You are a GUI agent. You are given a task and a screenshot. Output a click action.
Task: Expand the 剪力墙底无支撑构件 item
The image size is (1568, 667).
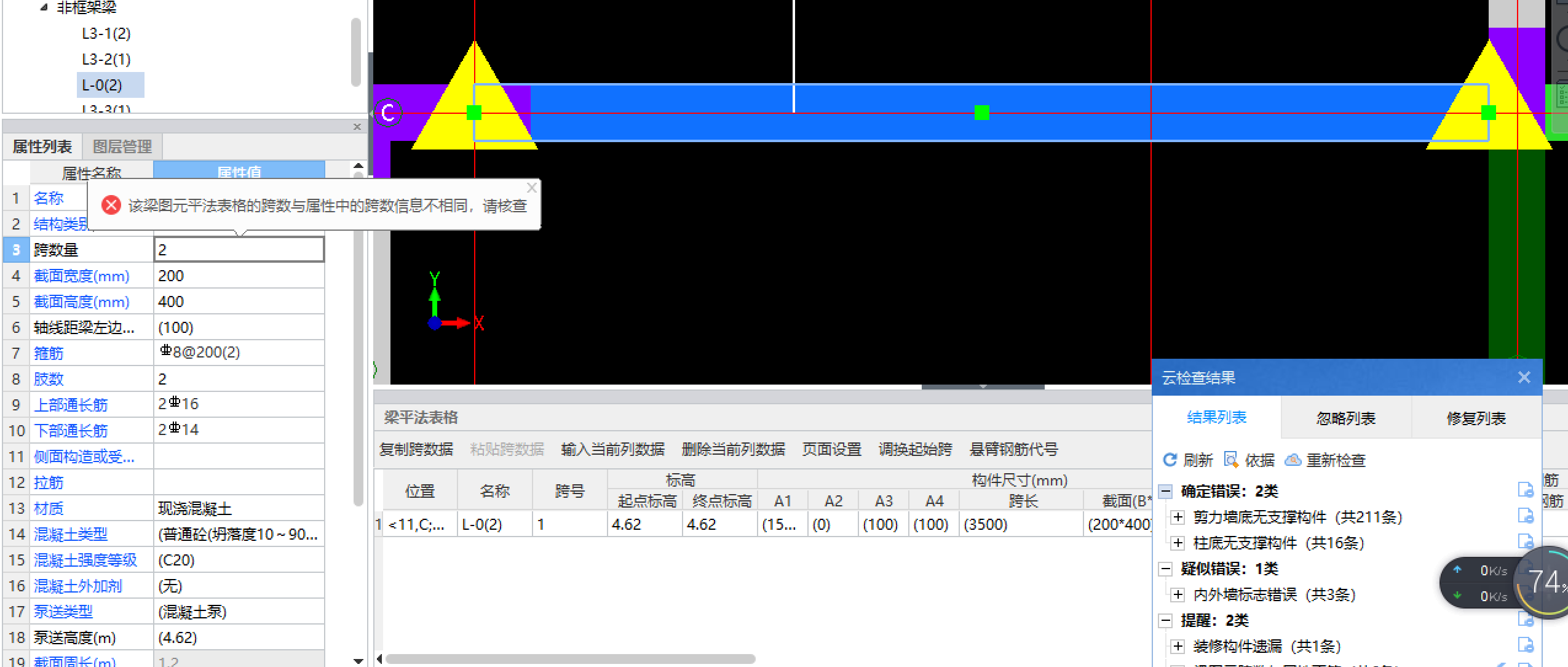click(x=1178, y=517)
